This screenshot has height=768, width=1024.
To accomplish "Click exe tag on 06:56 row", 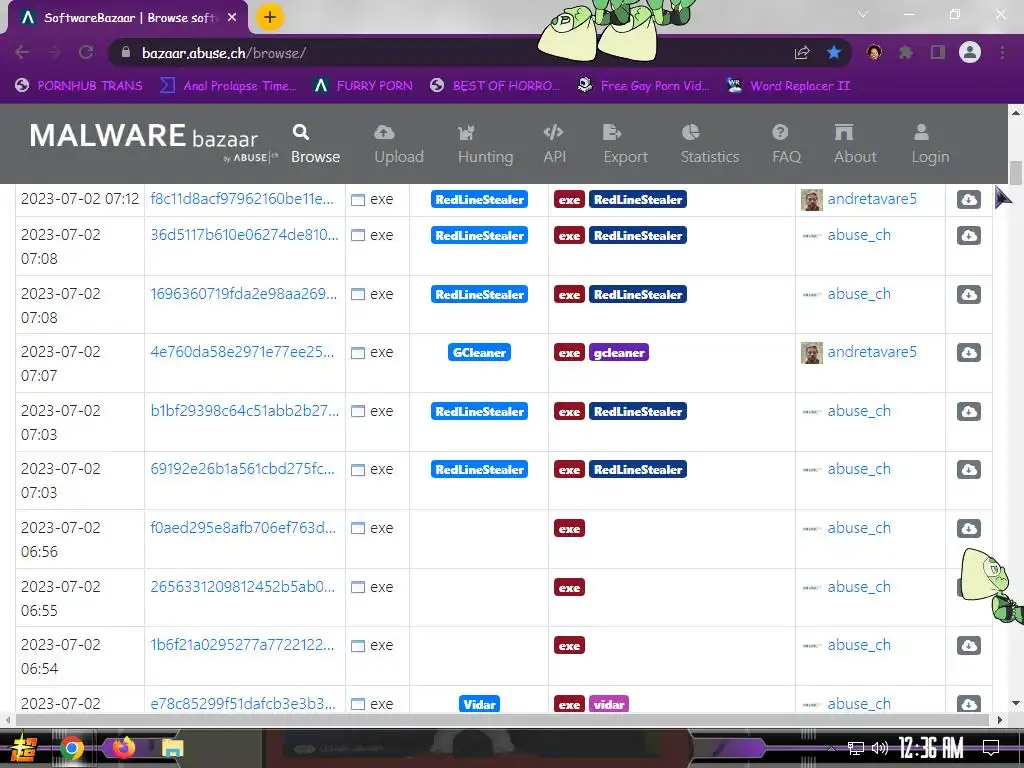I will (x=569, y=528).
